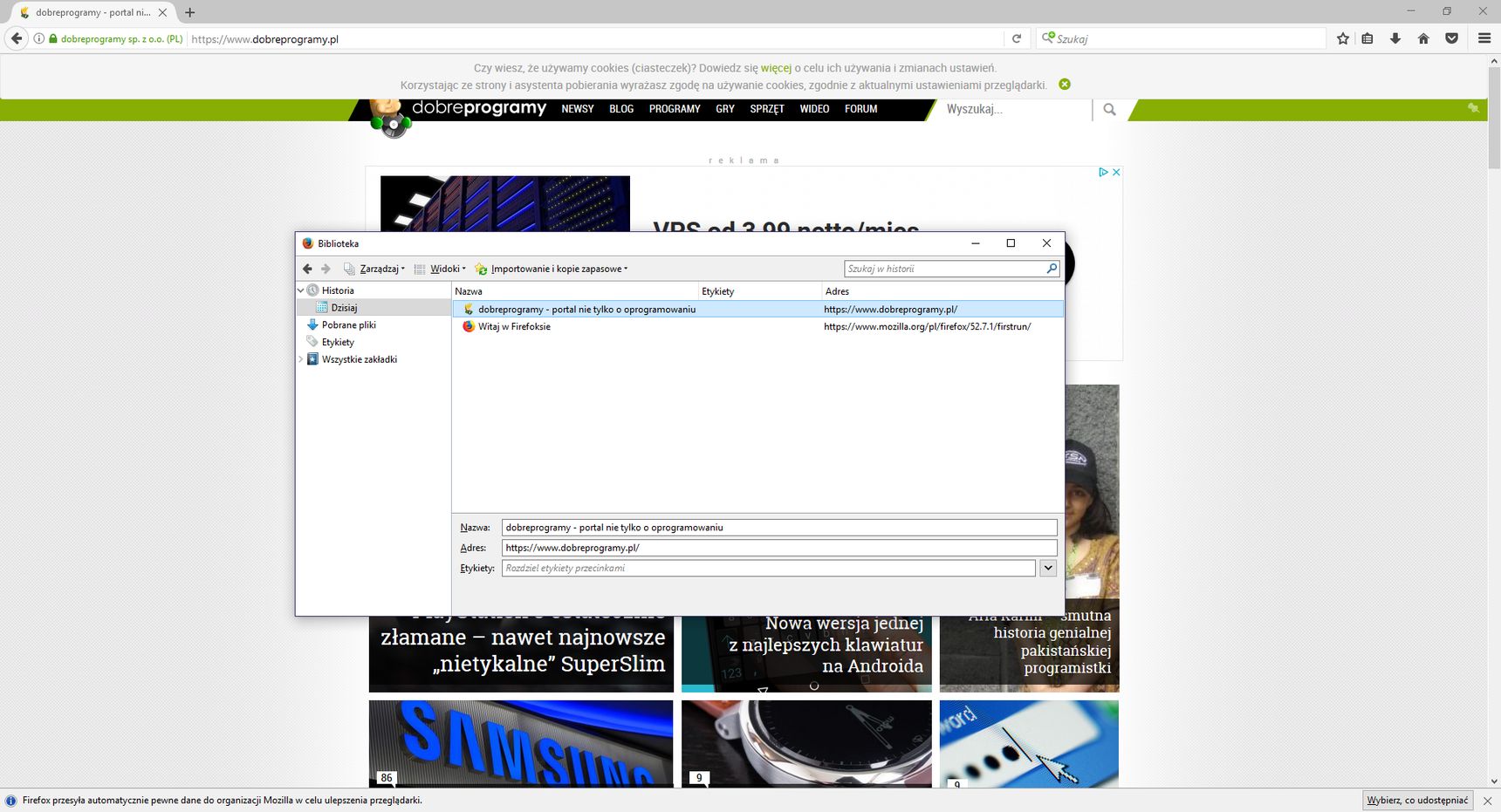Viewport: 1501px width, 812px height.
Task: Open the NEWSY site menu
Action: point(578,109)
